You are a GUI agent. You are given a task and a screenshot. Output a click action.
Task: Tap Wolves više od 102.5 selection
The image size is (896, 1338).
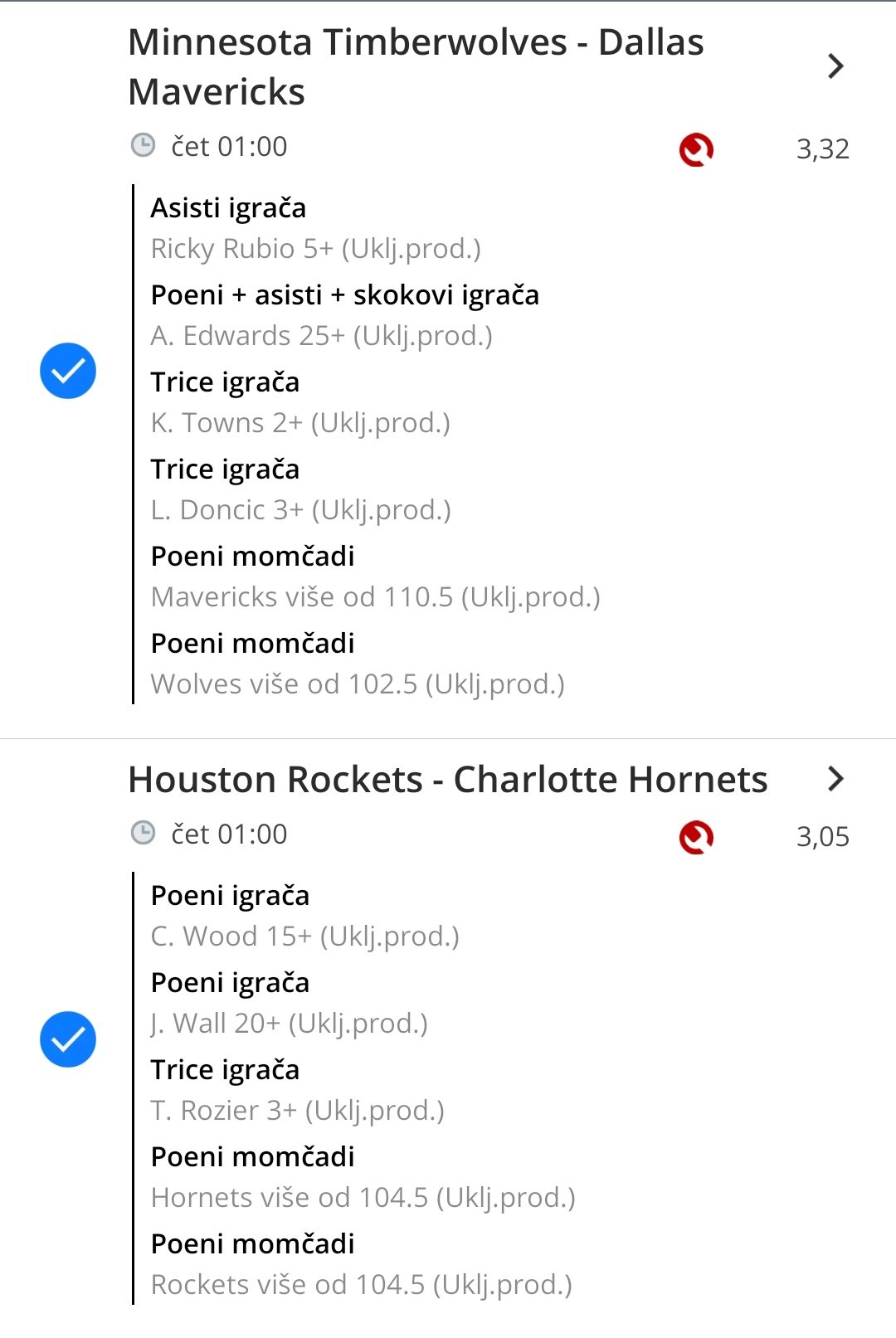(358, 684)
